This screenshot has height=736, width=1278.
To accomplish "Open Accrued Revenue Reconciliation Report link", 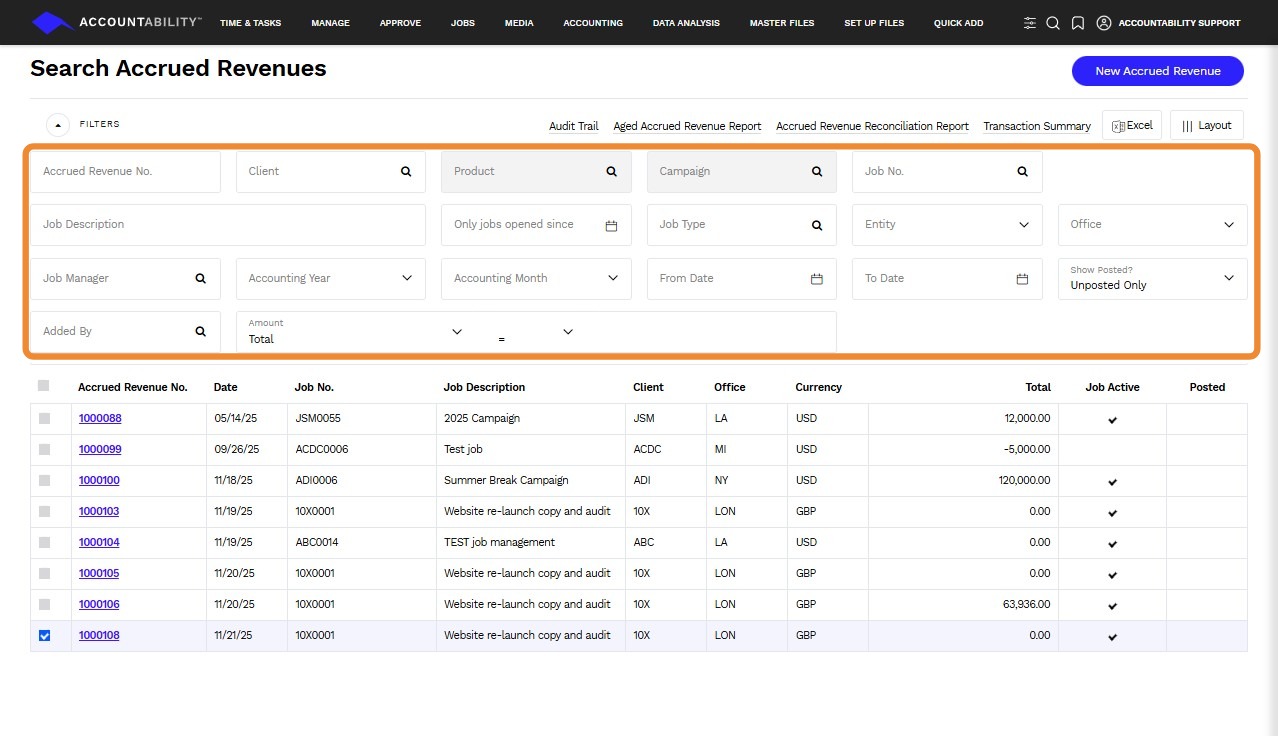I will point(872,126).
